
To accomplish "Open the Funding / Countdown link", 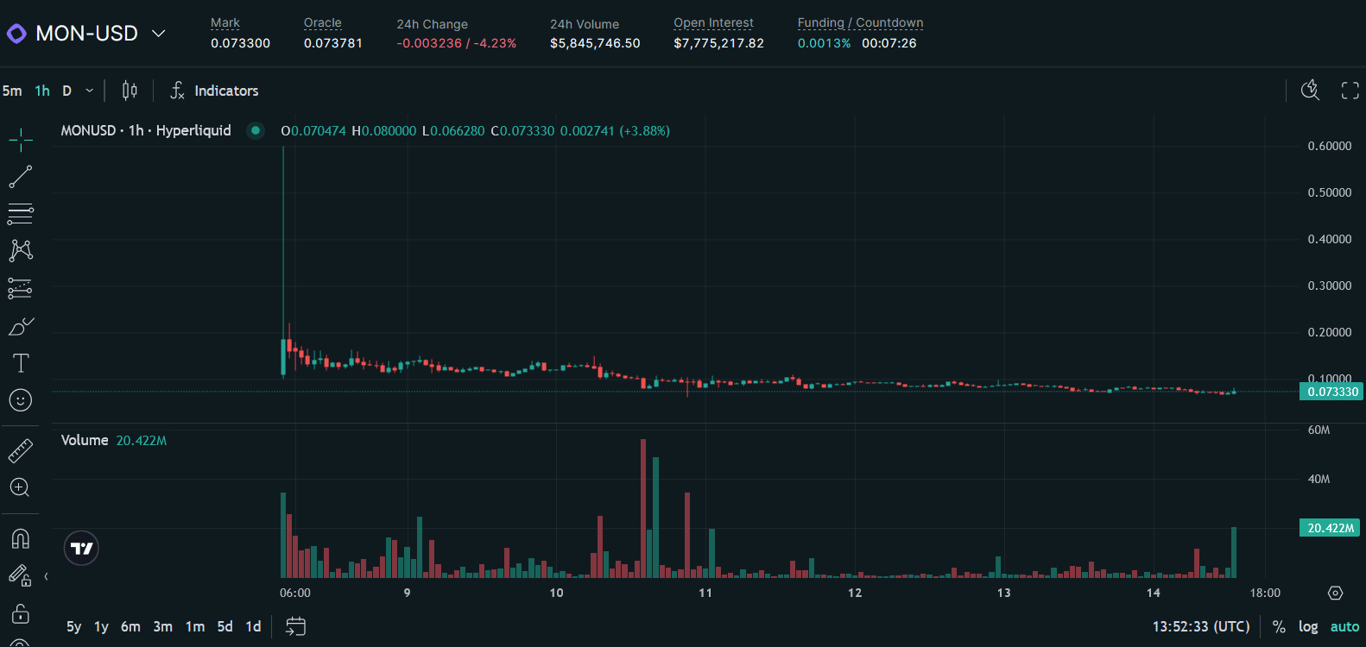I will [x=860, y=22].
